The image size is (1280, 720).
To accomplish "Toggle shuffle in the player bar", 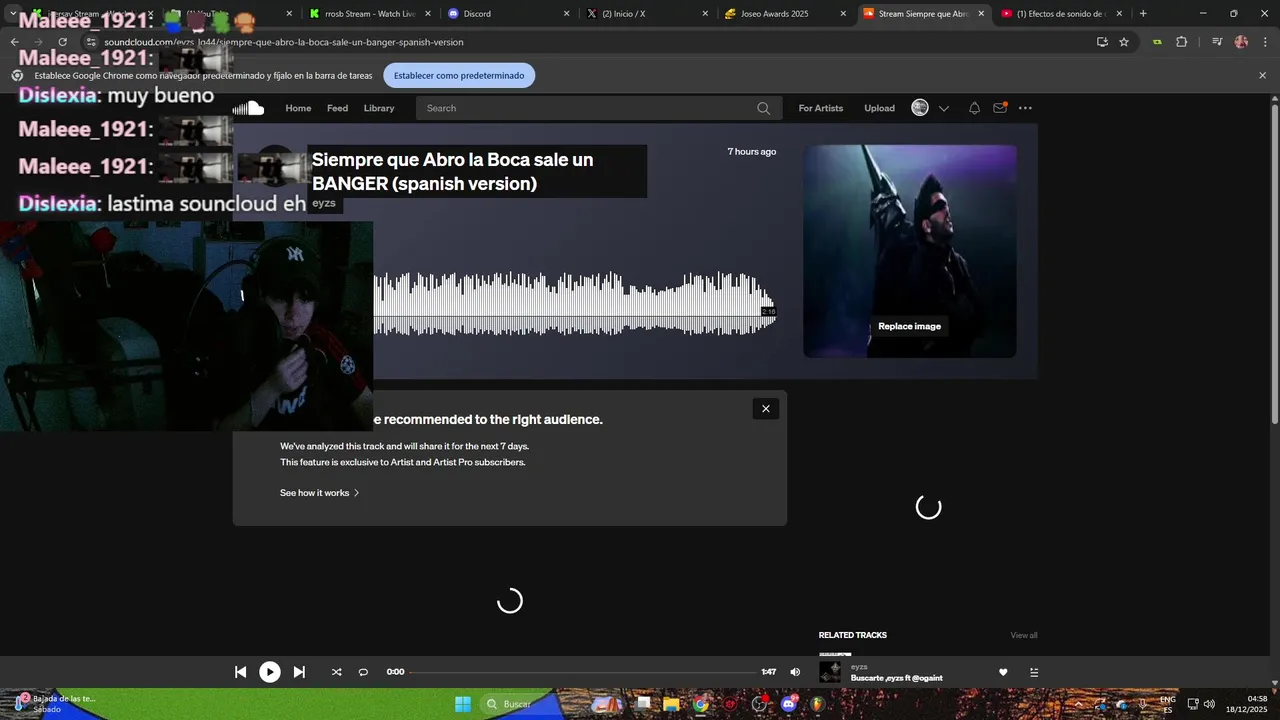I will pos(336,672).
